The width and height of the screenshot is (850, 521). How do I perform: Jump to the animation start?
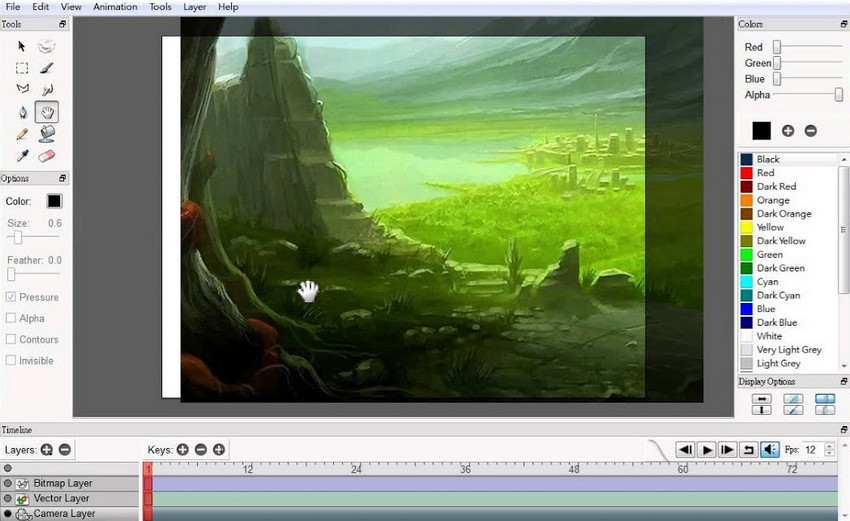tap(686, 449)
